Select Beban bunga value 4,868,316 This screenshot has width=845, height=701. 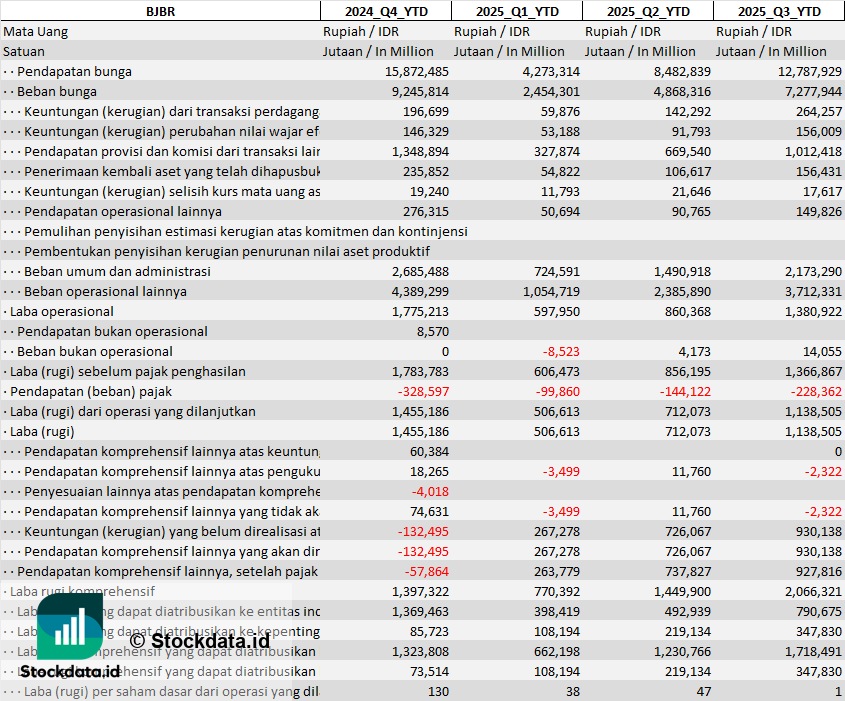tap(682, 91)
